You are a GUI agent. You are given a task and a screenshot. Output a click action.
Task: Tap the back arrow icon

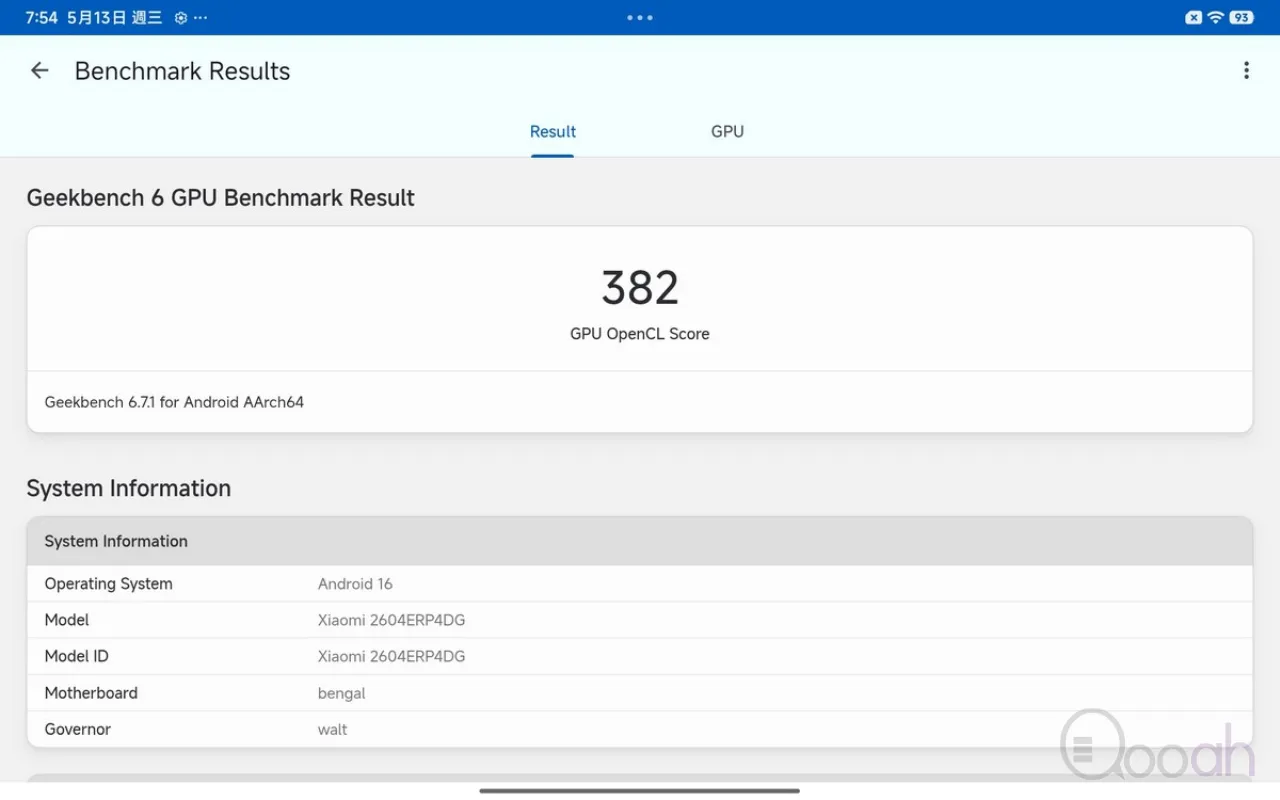coord(39,70)
